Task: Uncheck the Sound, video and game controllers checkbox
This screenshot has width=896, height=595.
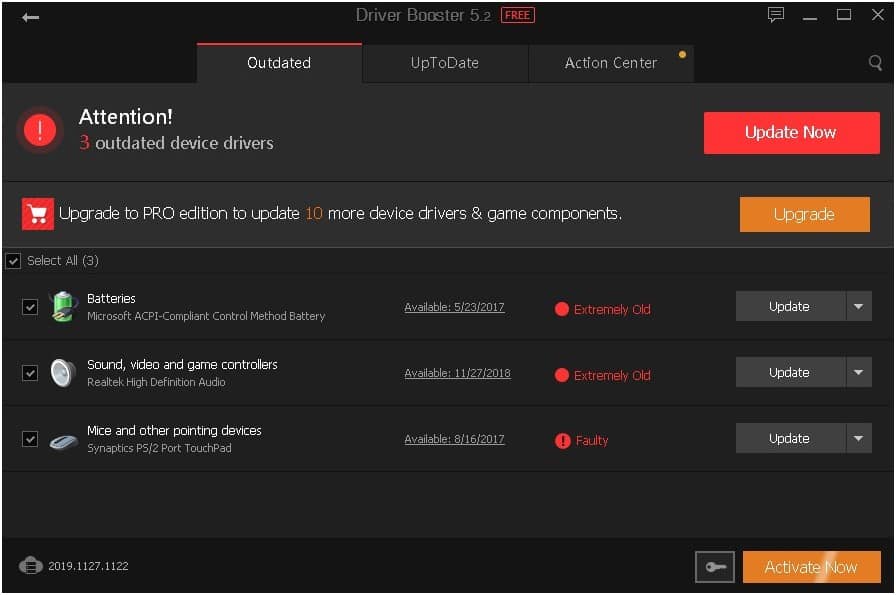Action: click(x=30, y=373)
